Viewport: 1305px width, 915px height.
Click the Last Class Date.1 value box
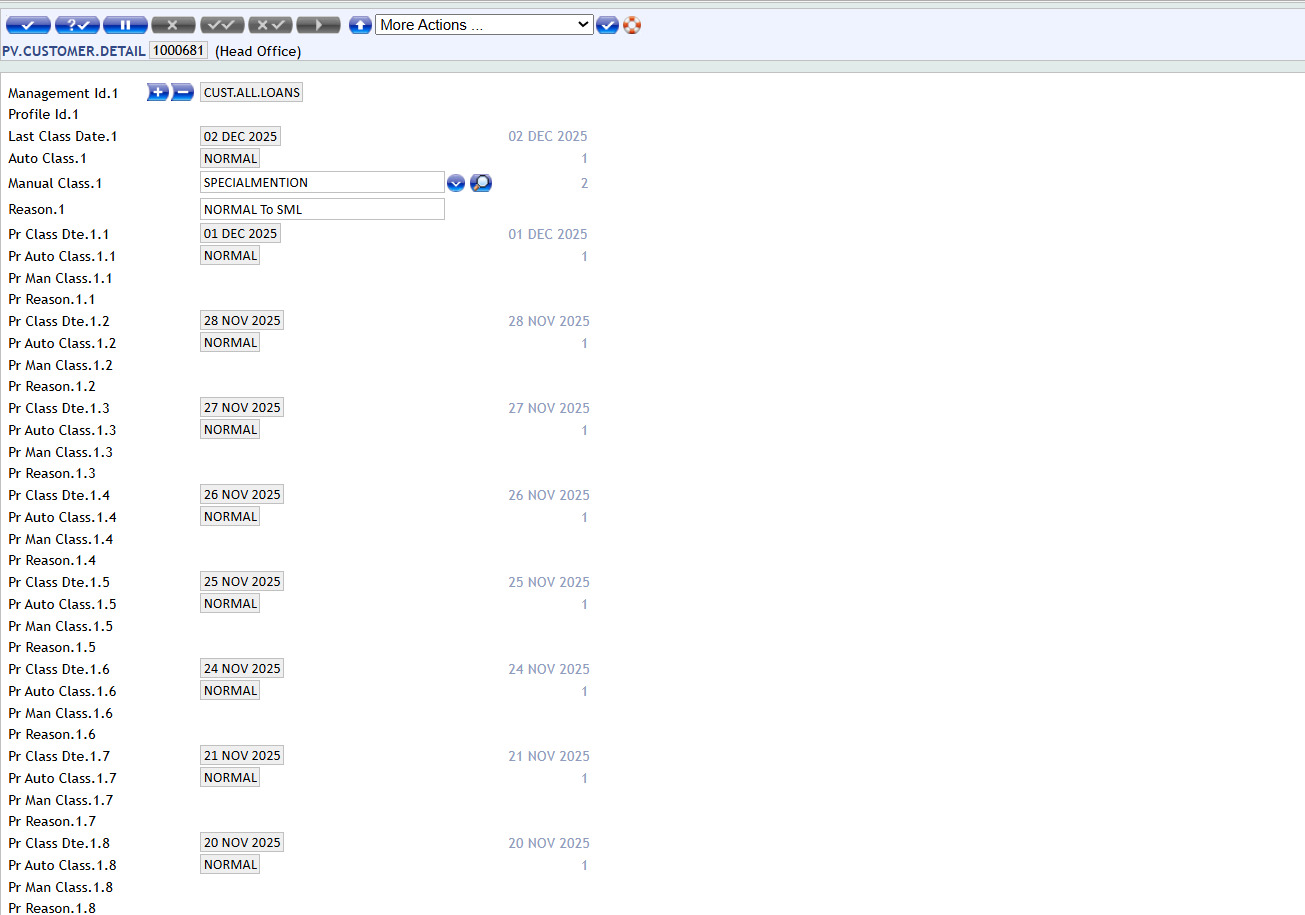point(240,136)
